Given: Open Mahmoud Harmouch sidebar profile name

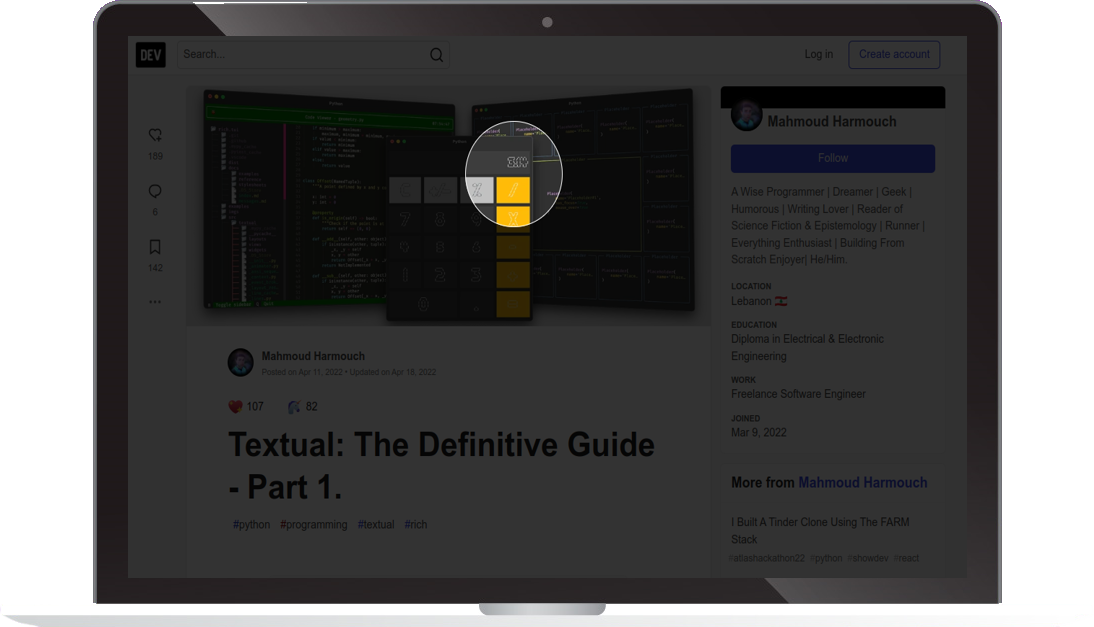Looking at the screenshot, I should point(832,121).
